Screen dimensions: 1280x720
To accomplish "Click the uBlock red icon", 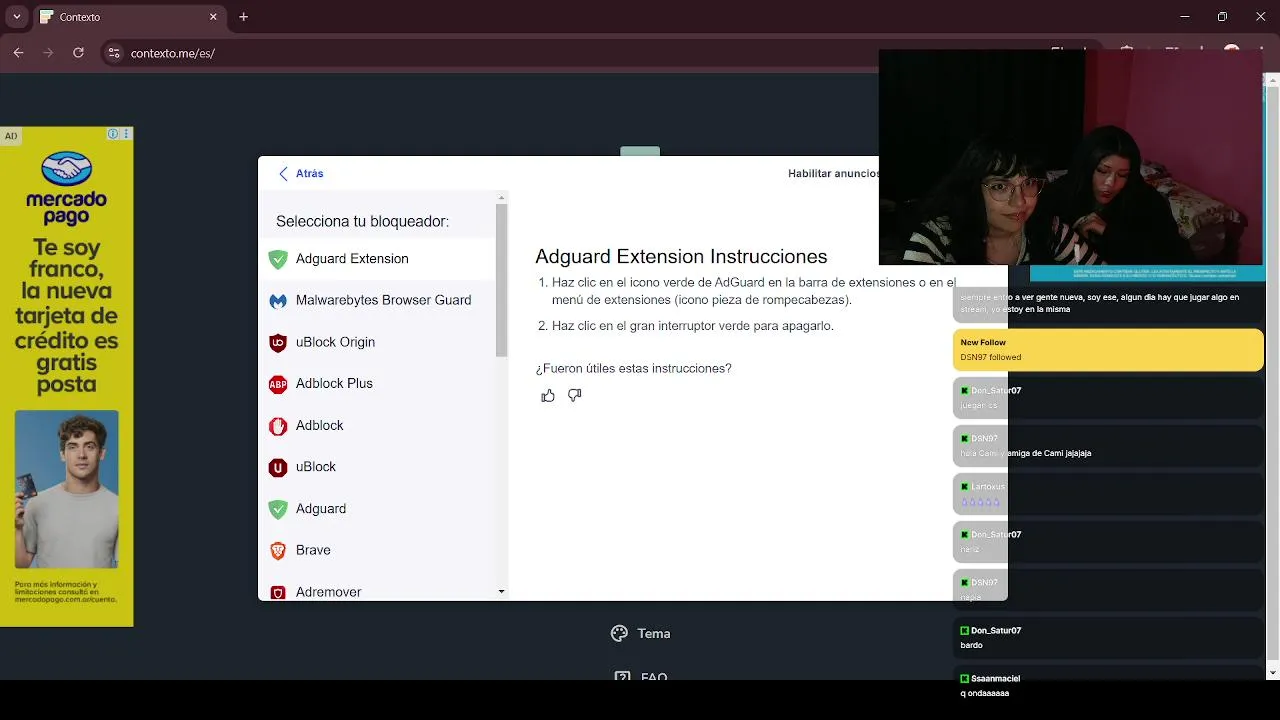I will click(x=278, y=467).
